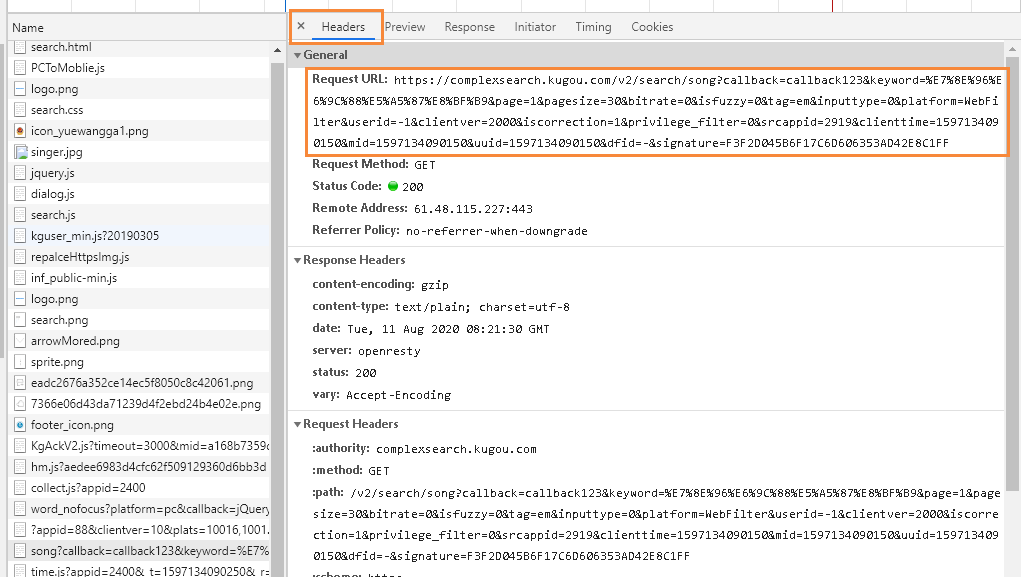Click the file icon for inf_public-min.js

(20, 278)
